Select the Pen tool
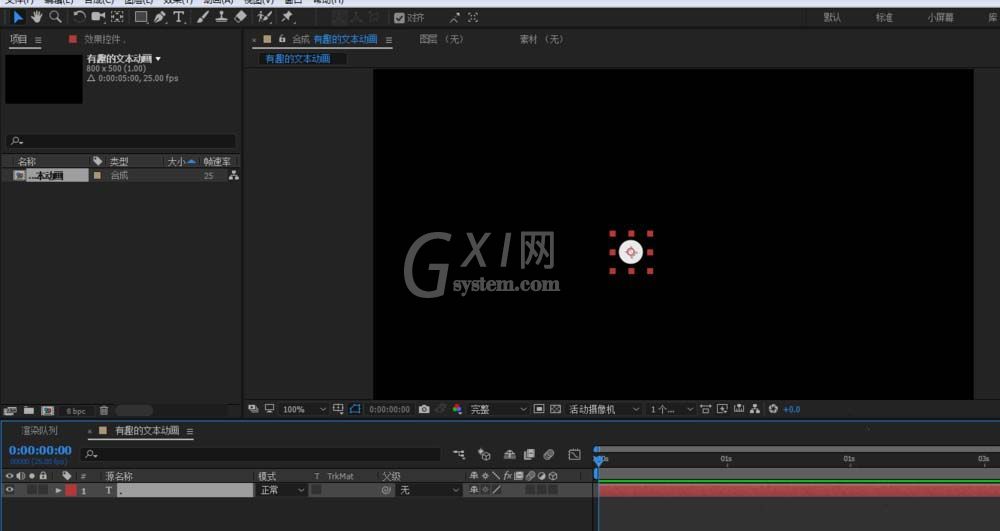 (159, 17)
